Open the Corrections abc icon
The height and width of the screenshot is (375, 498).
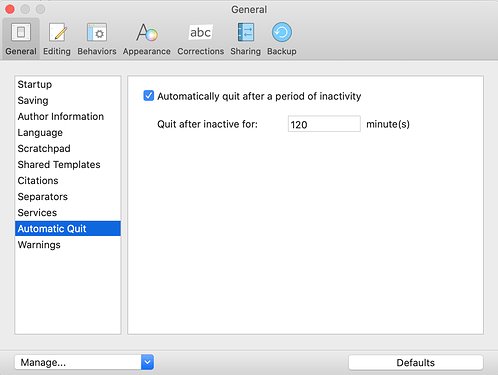[x=200, y=32]
